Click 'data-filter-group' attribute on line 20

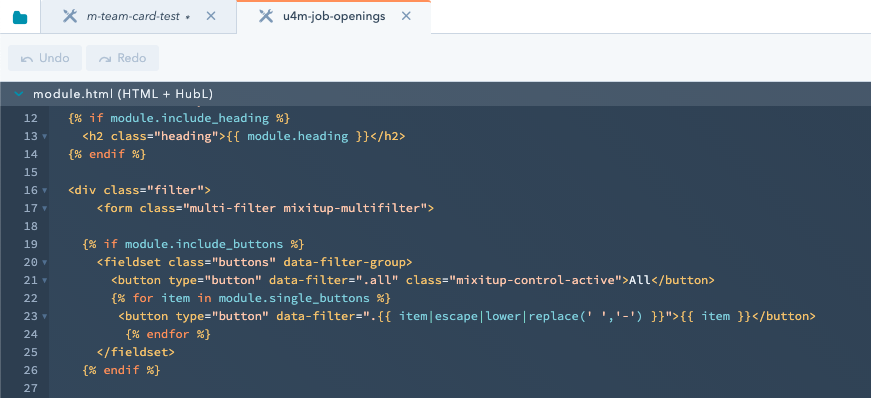pyautogui.click(x=344, y=262)
